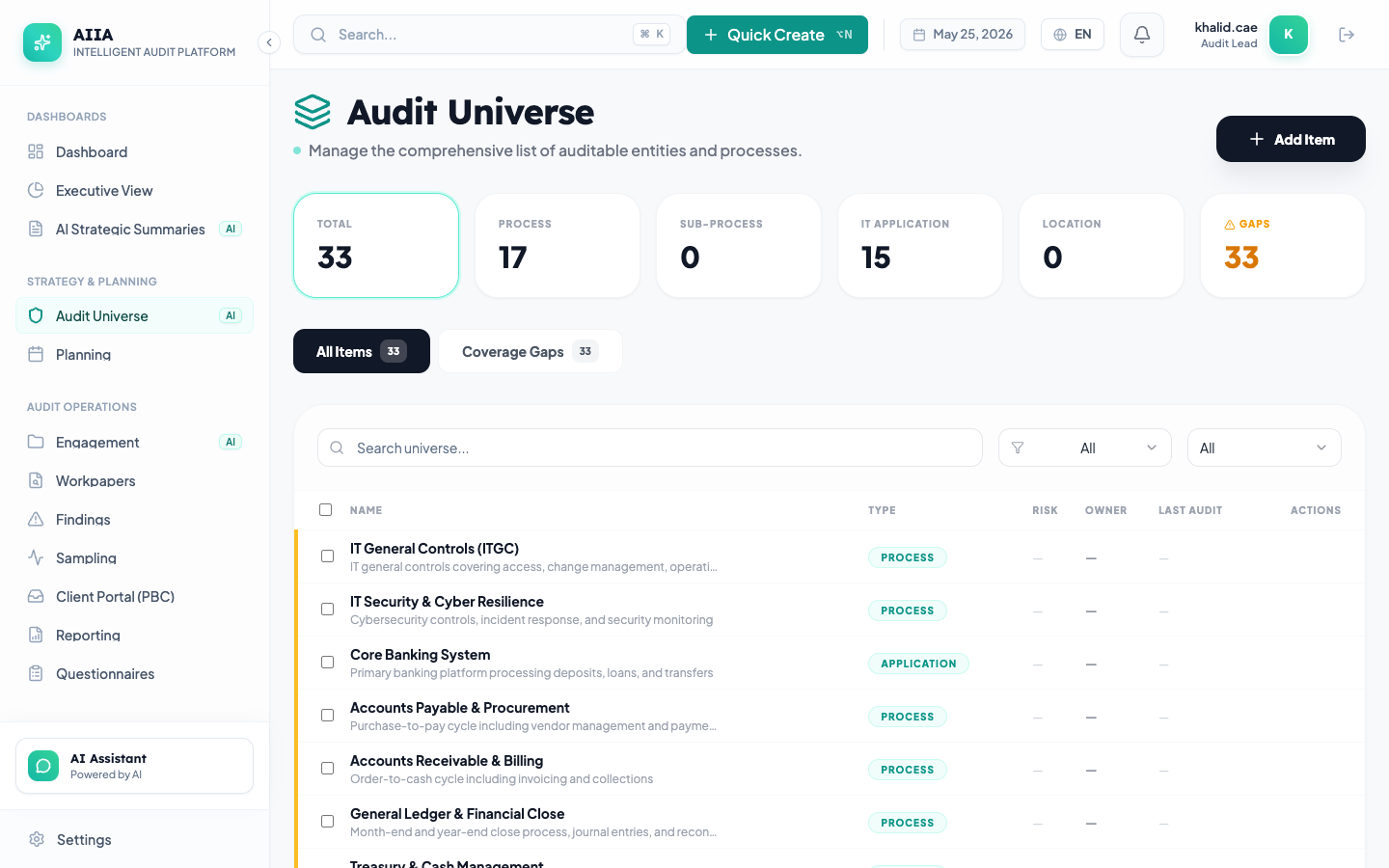The image size is (1389, 868).
Task: Click the Sampling pulse icon
Action: coord(36,557)
